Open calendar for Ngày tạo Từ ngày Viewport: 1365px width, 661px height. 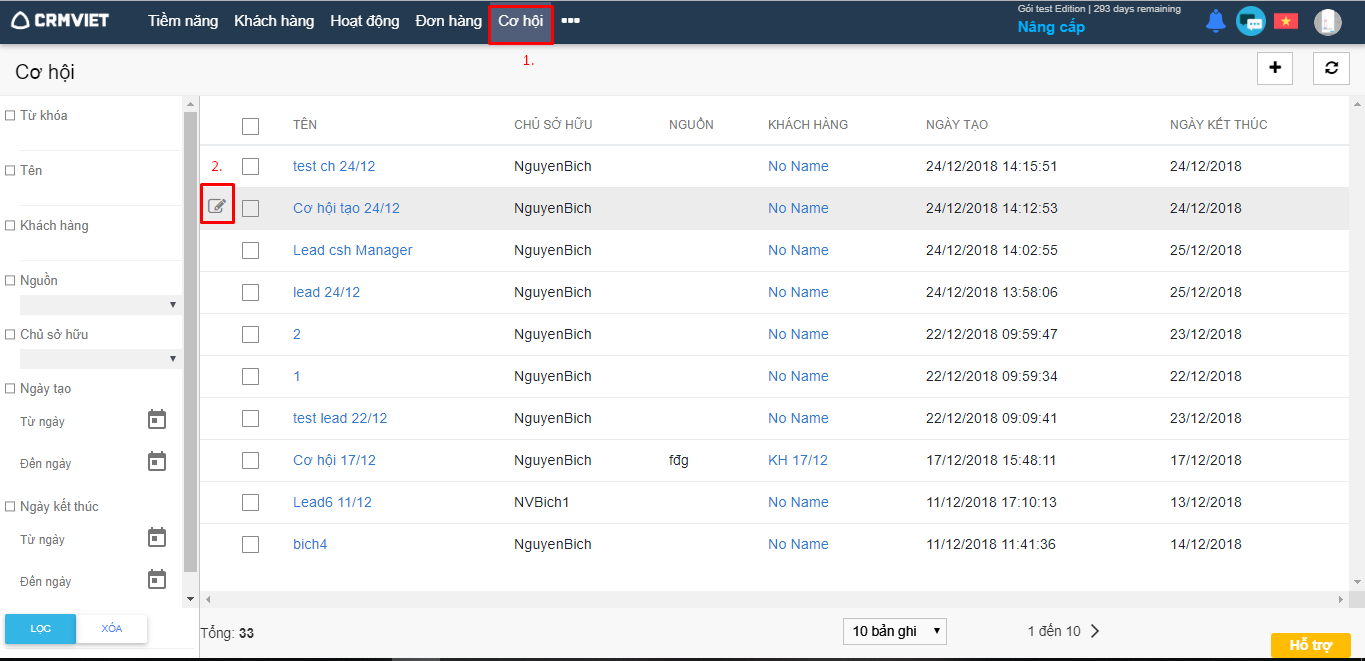click(x=157, y=419)
